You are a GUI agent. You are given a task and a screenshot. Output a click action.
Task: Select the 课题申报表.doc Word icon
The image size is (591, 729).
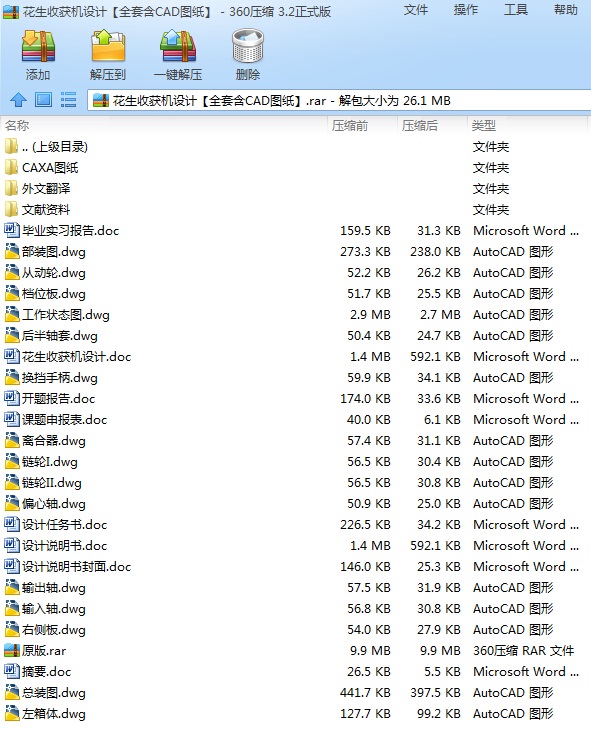click(x=11, y=419)
